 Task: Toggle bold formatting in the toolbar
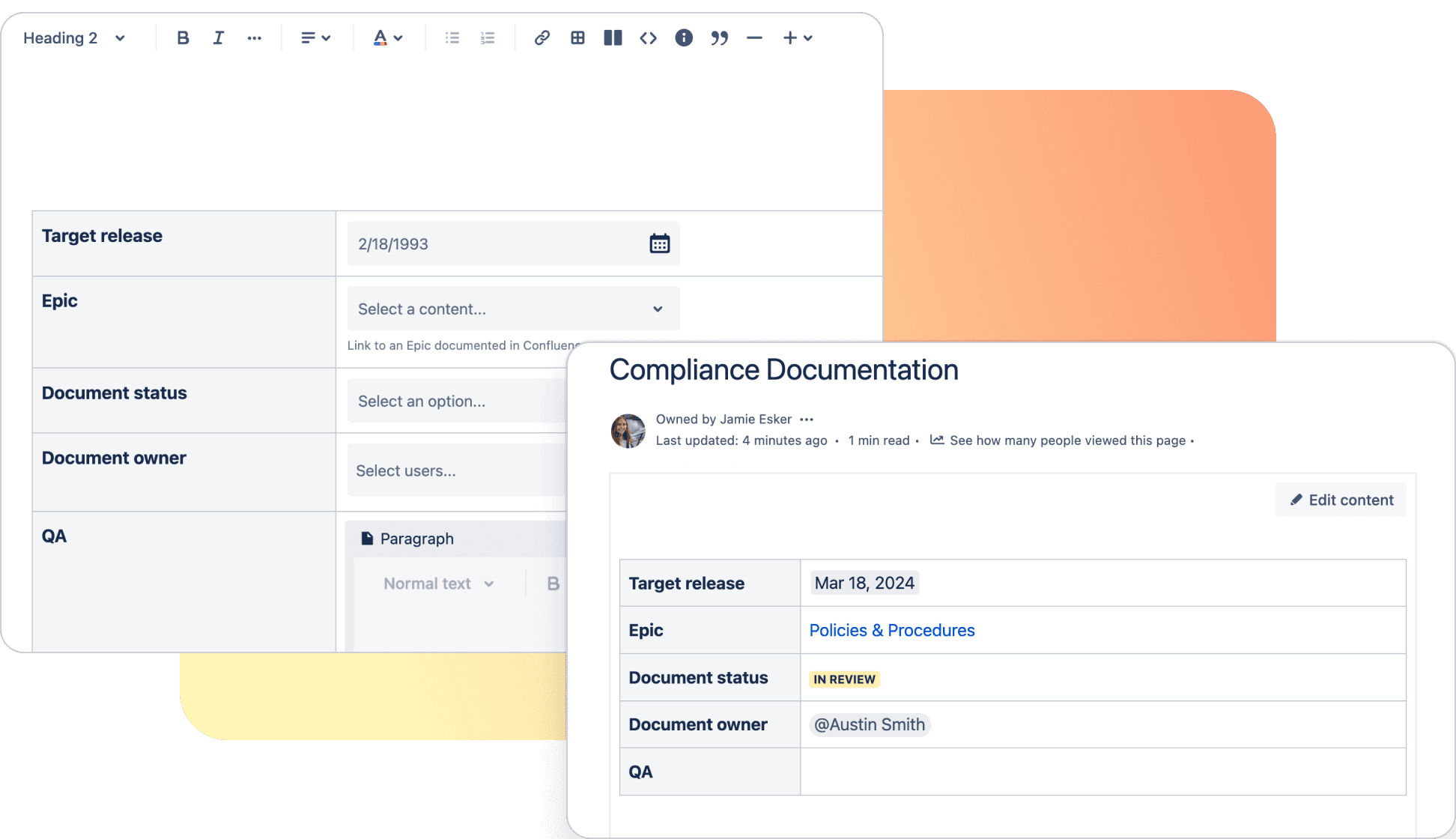coord(183,37)
